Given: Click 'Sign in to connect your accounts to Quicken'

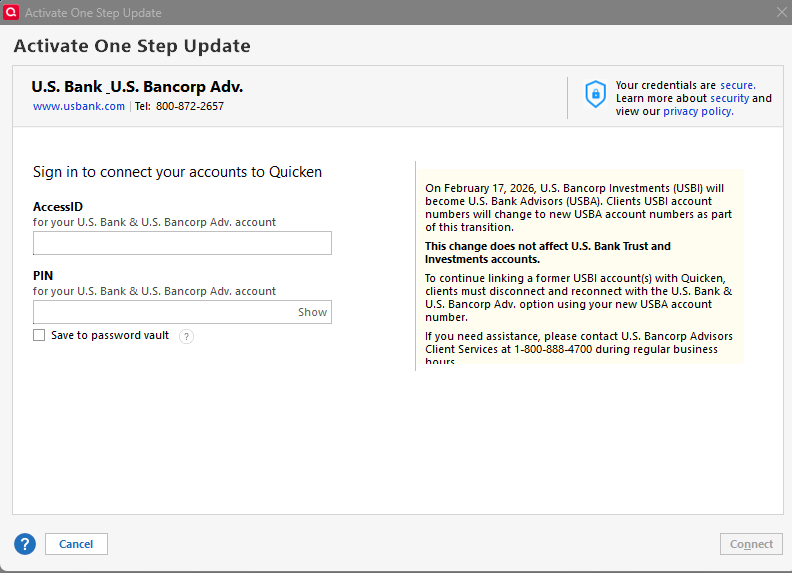Looking at the screenshot, I should [x=177, y=172].
